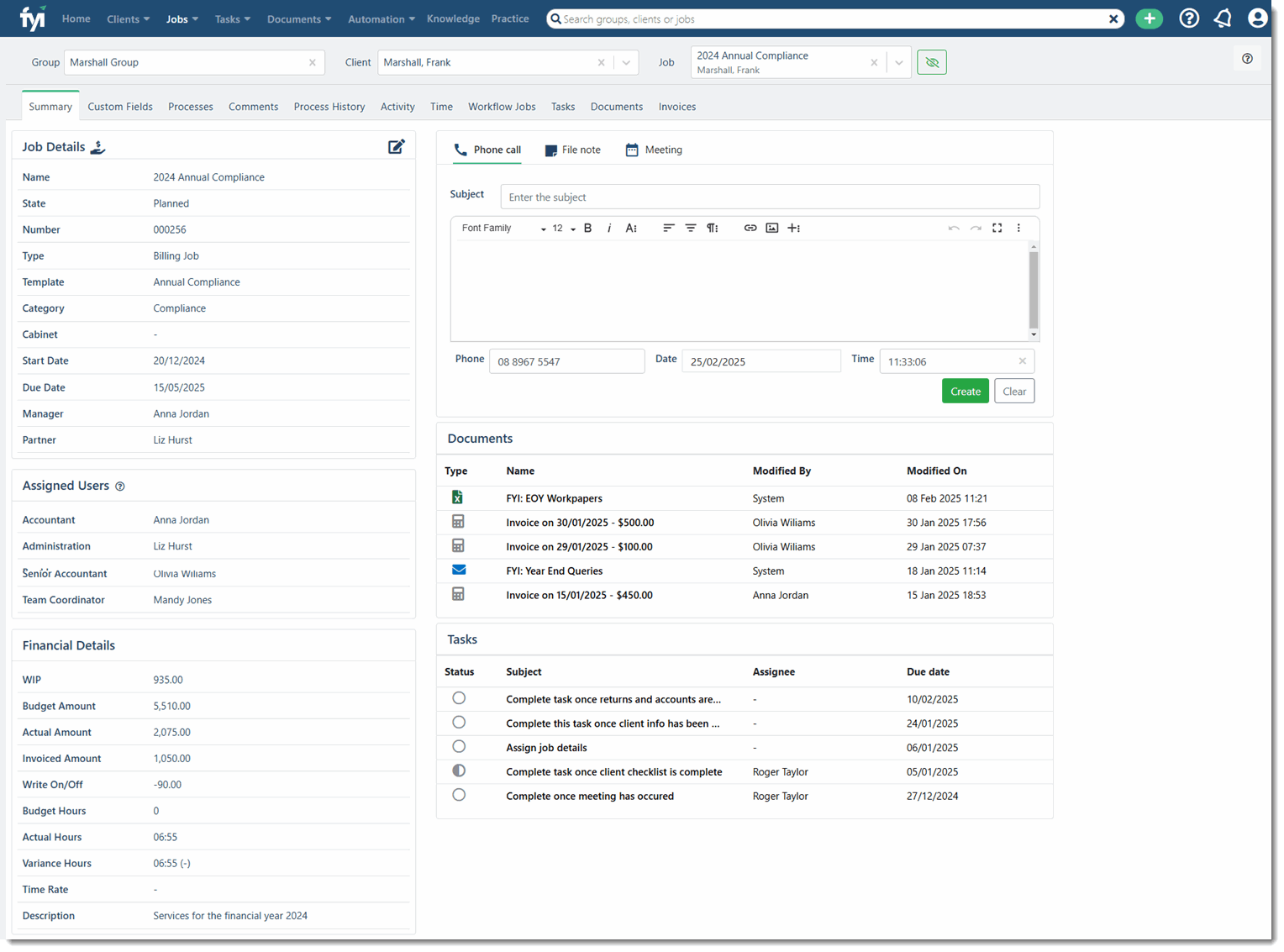Image resolution: width=1284 pixels, height=952 pixels.
Task: Open the text formatting A icon
Action: click(x=631, y=228)
